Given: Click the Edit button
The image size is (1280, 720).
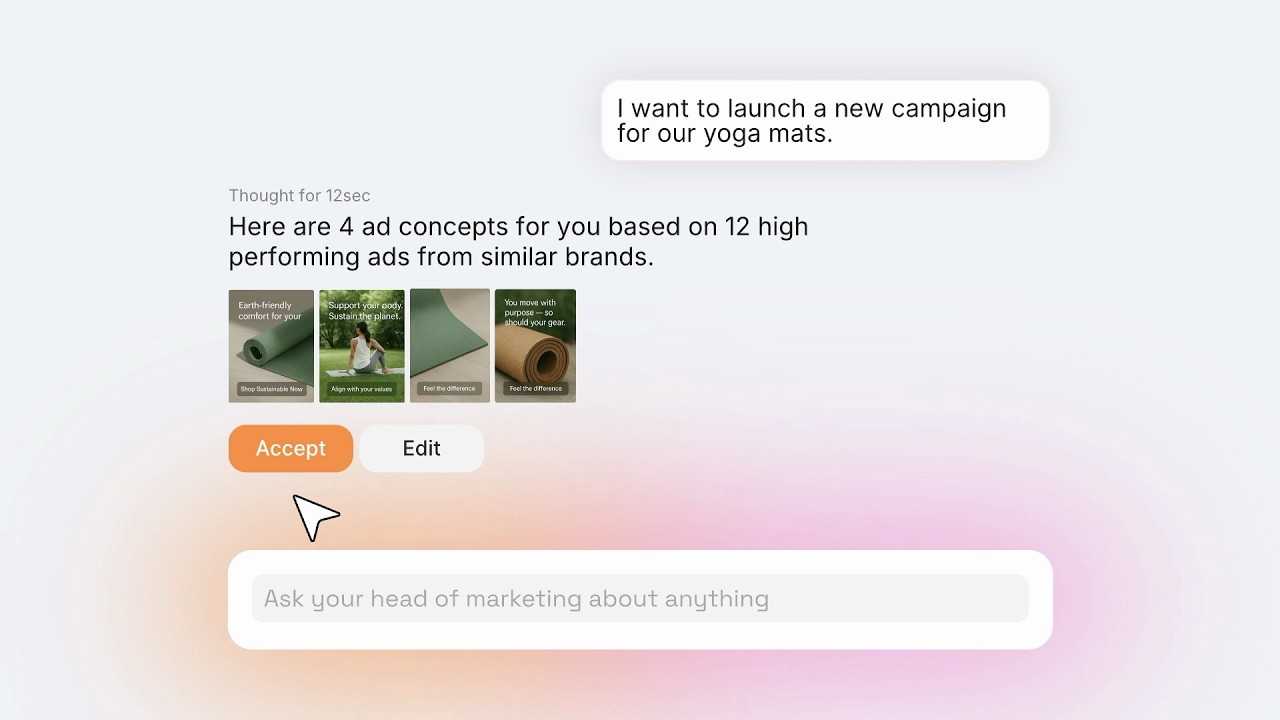Looking at the screenshot, I should [421, 448].
